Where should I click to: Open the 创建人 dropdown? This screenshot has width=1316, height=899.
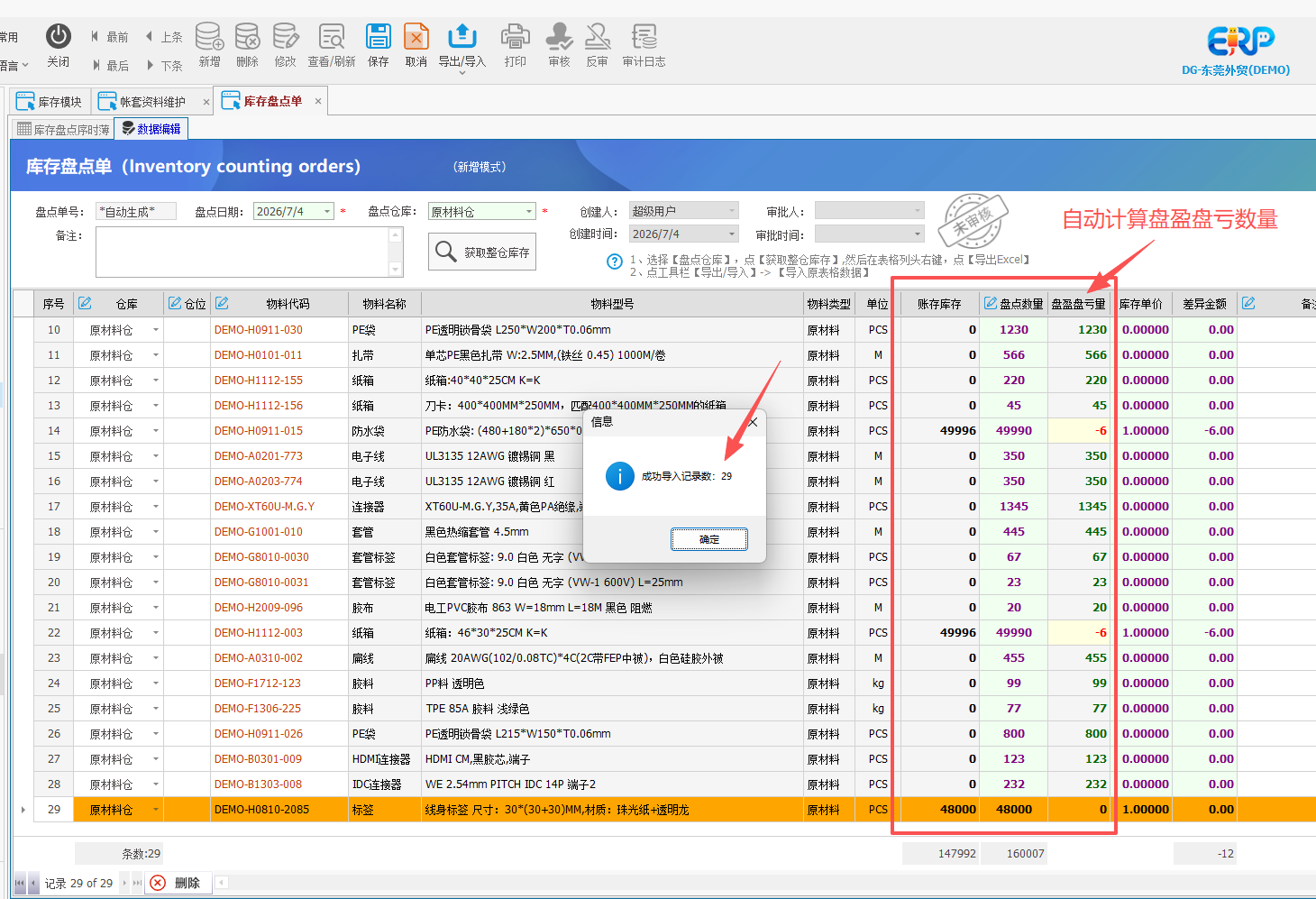pyautogui.click(x=732, y=210)
